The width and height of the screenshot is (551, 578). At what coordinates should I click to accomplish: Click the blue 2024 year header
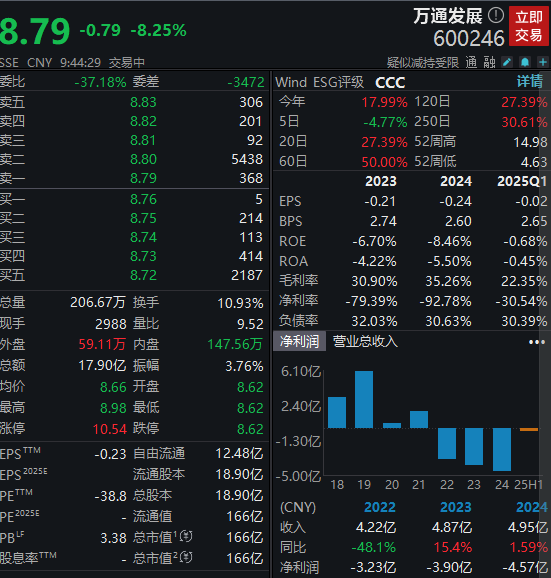tap(531, 508)
